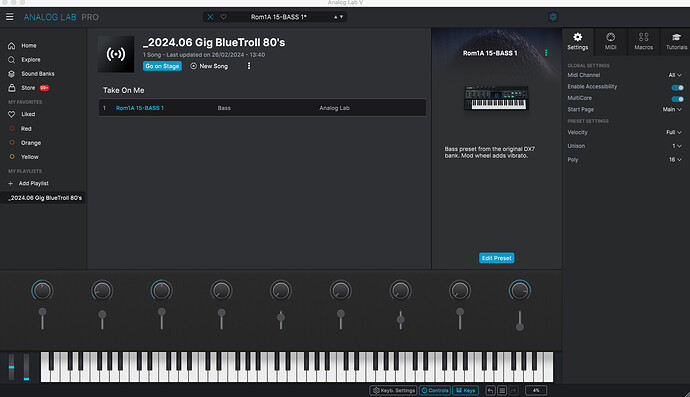Open the Unison dropdown
690x397 pixels.
point(677,146)
